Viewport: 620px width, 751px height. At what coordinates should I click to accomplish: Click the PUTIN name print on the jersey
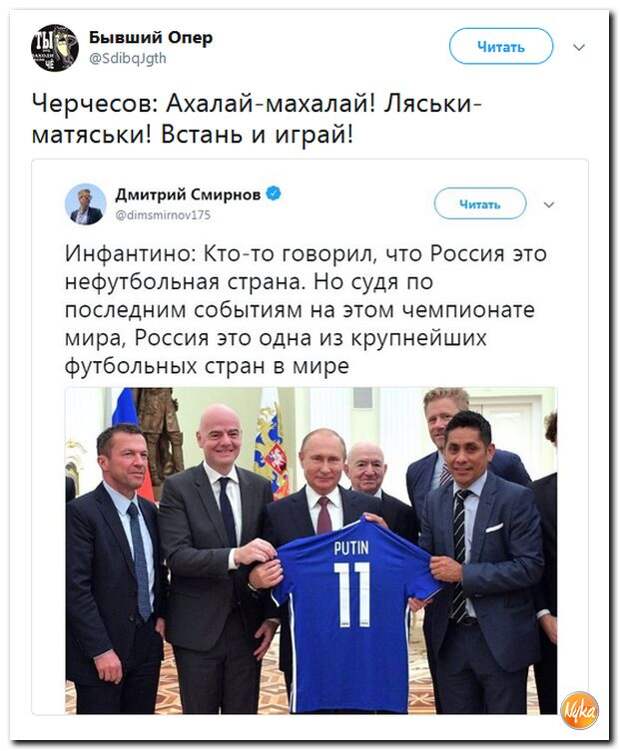click(352, 547)
